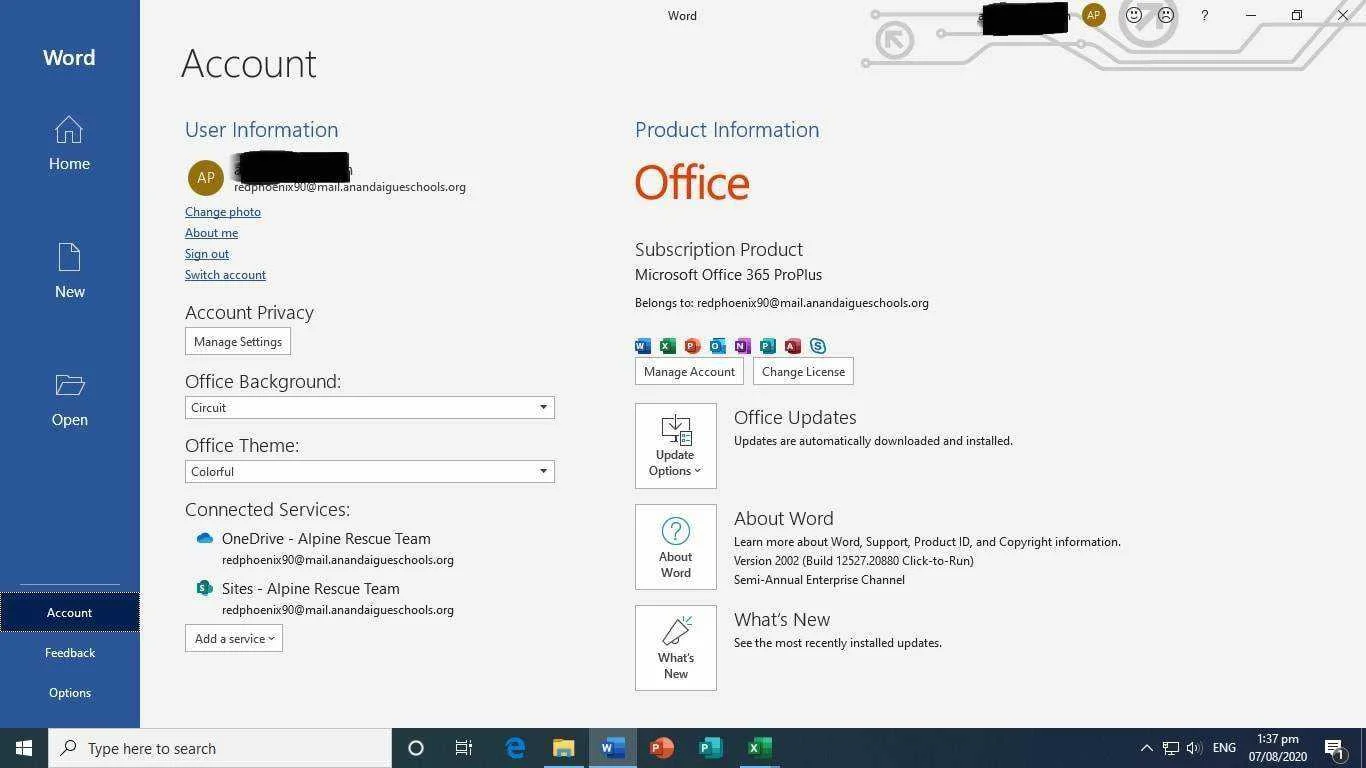1366x768 pixels.
Task: Click the "Belongs to:" license owner line
Action: point(781,303)
